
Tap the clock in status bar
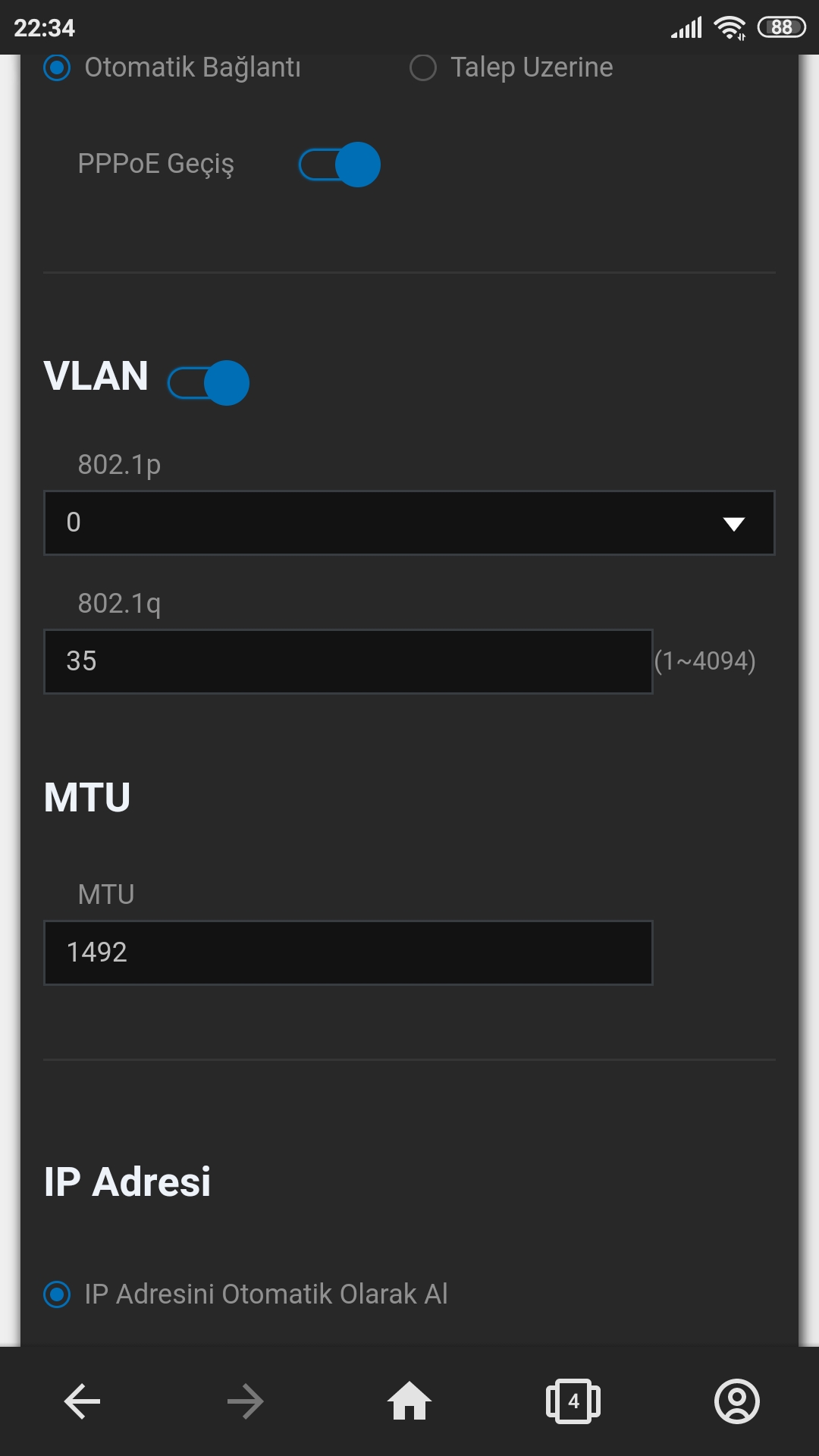tap(45, 28)
